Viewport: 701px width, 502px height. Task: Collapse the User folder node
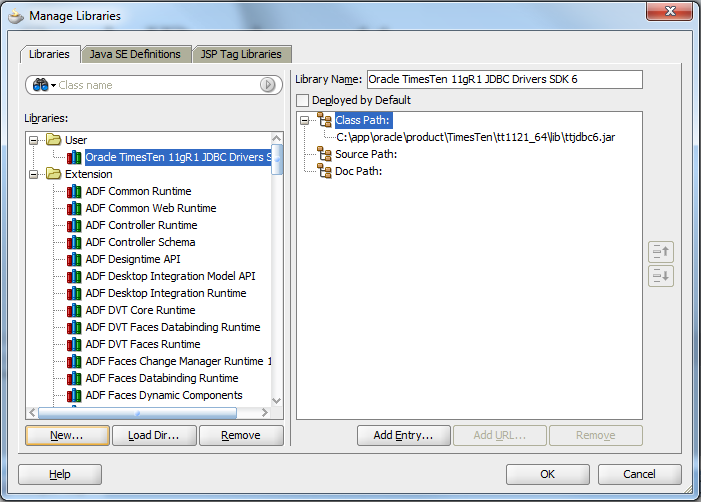point(34,140)
